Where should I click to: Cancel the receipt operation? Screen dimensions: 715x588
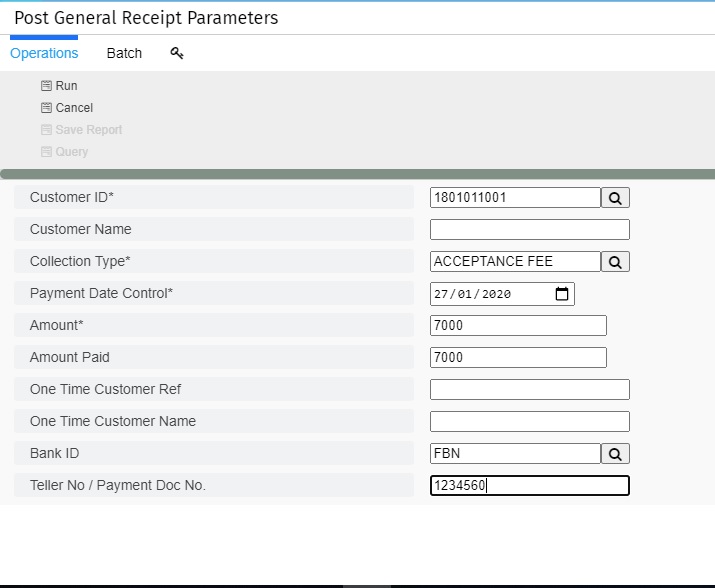pyautogui.click(x=74, y=108)
